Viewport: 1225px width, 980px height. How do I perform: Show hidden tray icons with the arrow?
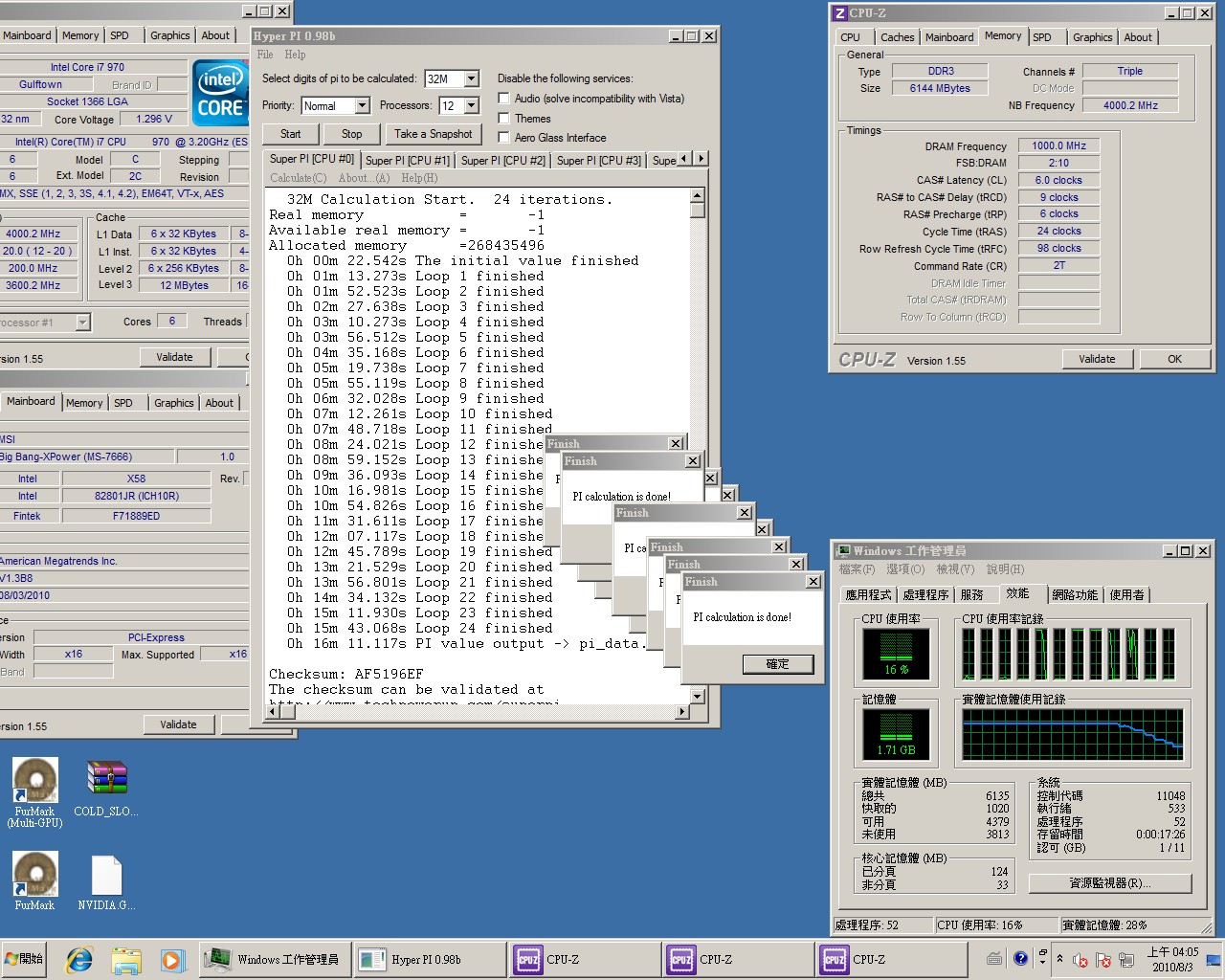click(1059, 958)
